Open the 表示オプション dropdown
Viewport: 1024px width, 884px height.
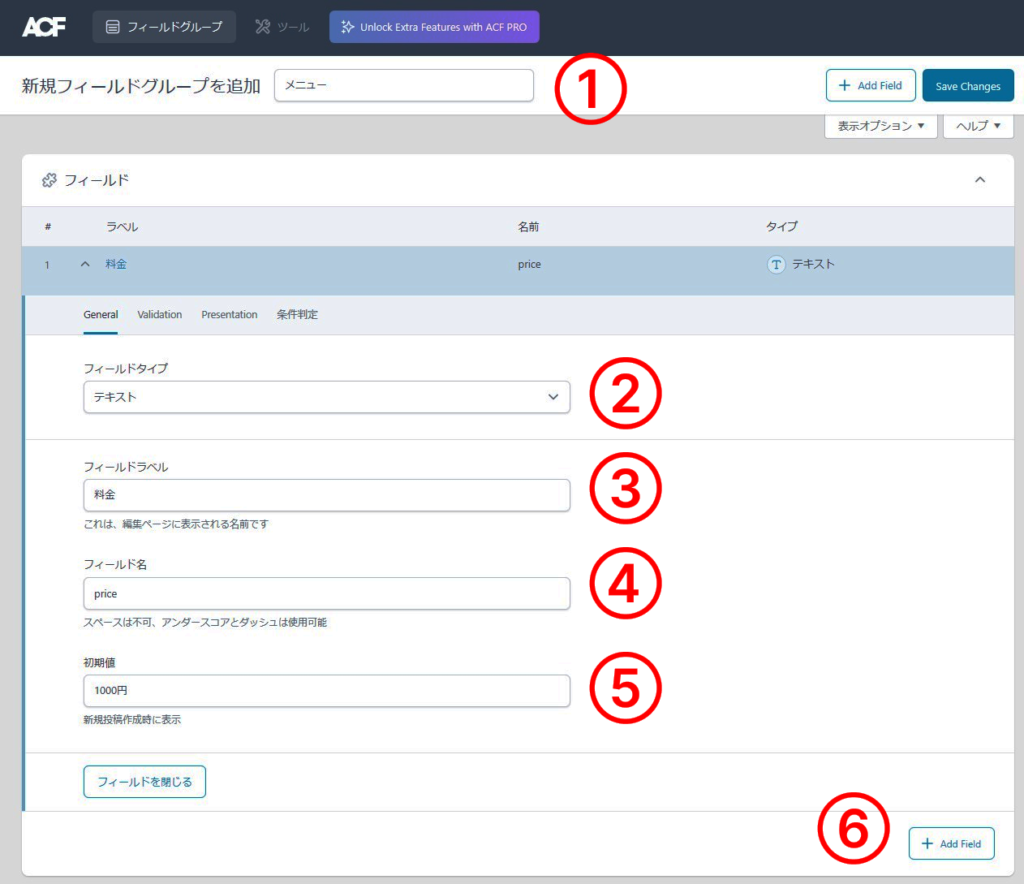(x=878, y=126)
